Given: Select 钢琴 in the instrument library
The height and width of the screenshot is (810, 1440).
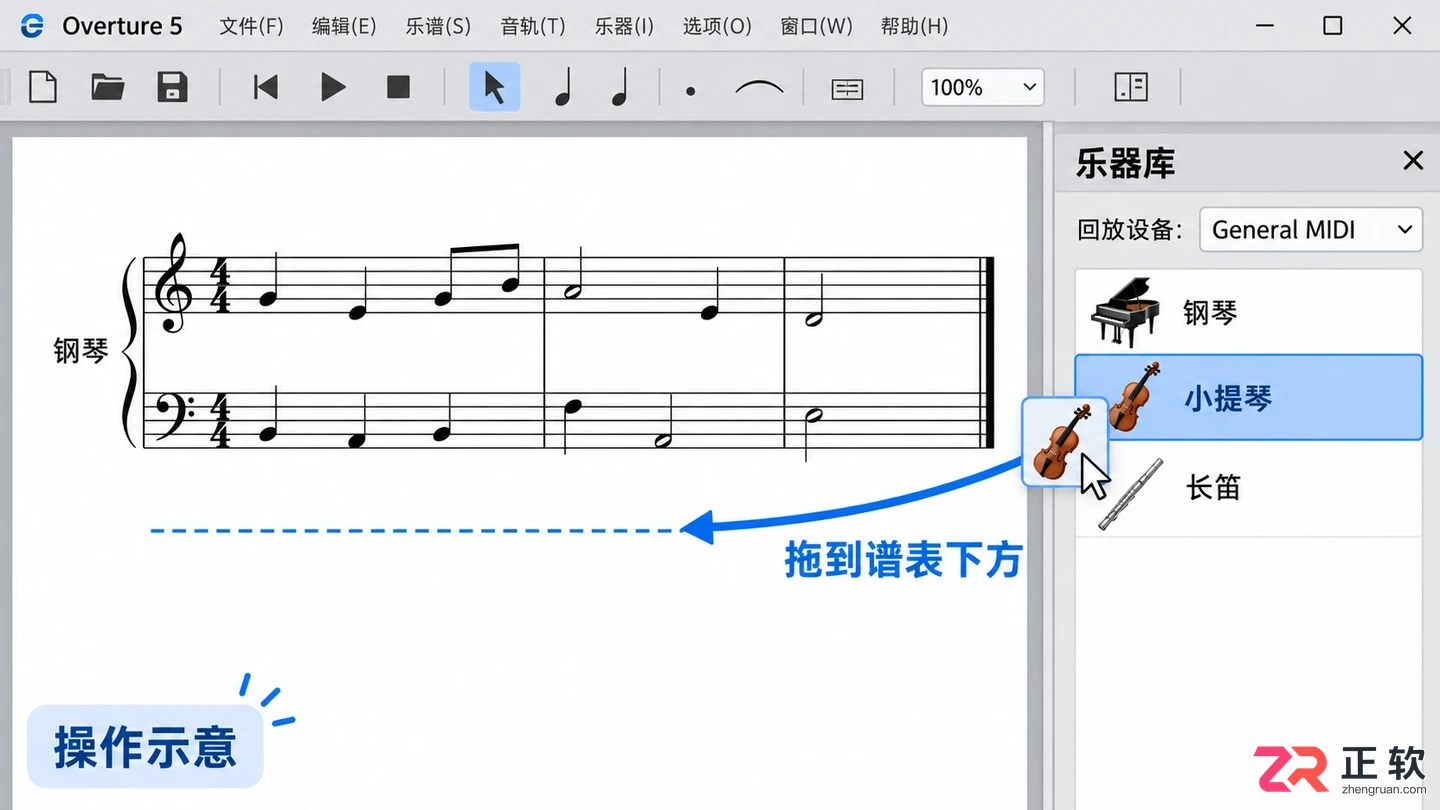Looking at the screenshot, I should pos(1248,312).
